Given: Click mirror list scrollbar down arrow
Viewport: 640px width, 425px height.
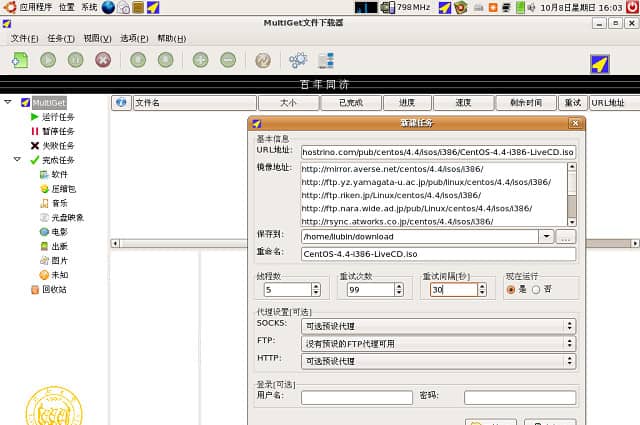Looking at the screenshot, I should [x=572, y=222].
